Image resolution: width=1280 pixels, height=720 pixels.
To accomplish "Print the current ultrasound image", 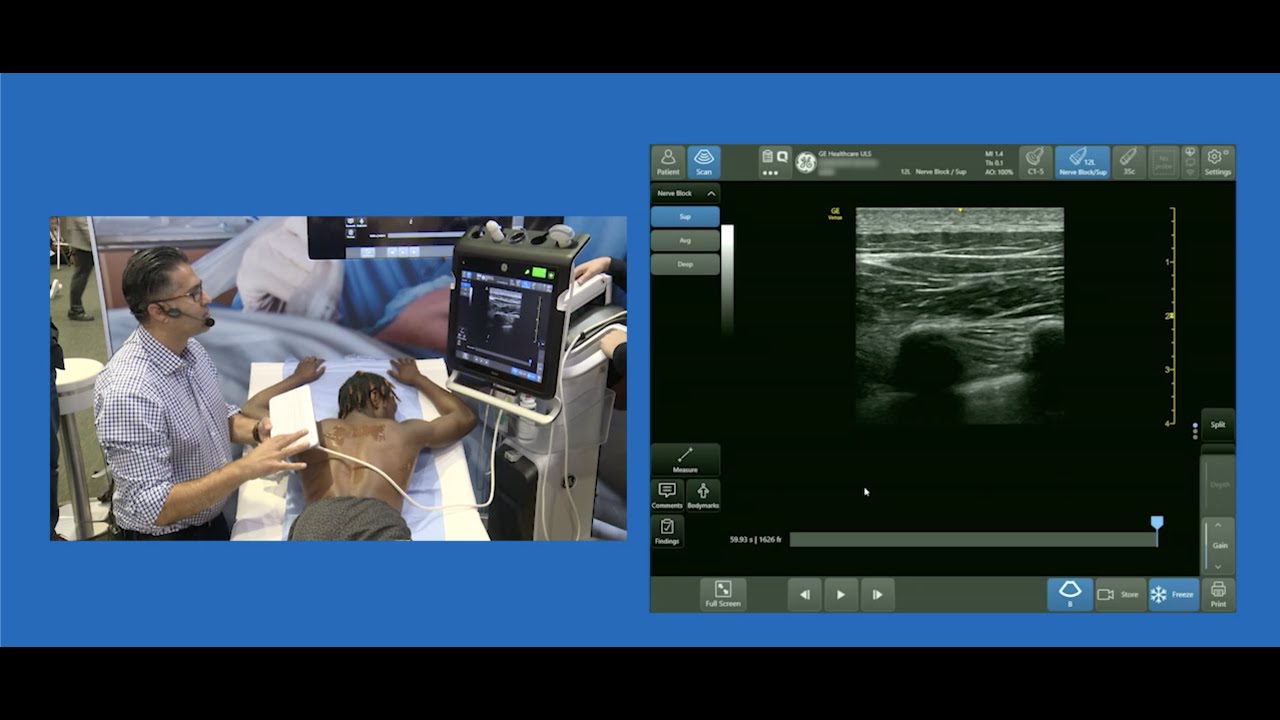I will [x=1218, y=594].
